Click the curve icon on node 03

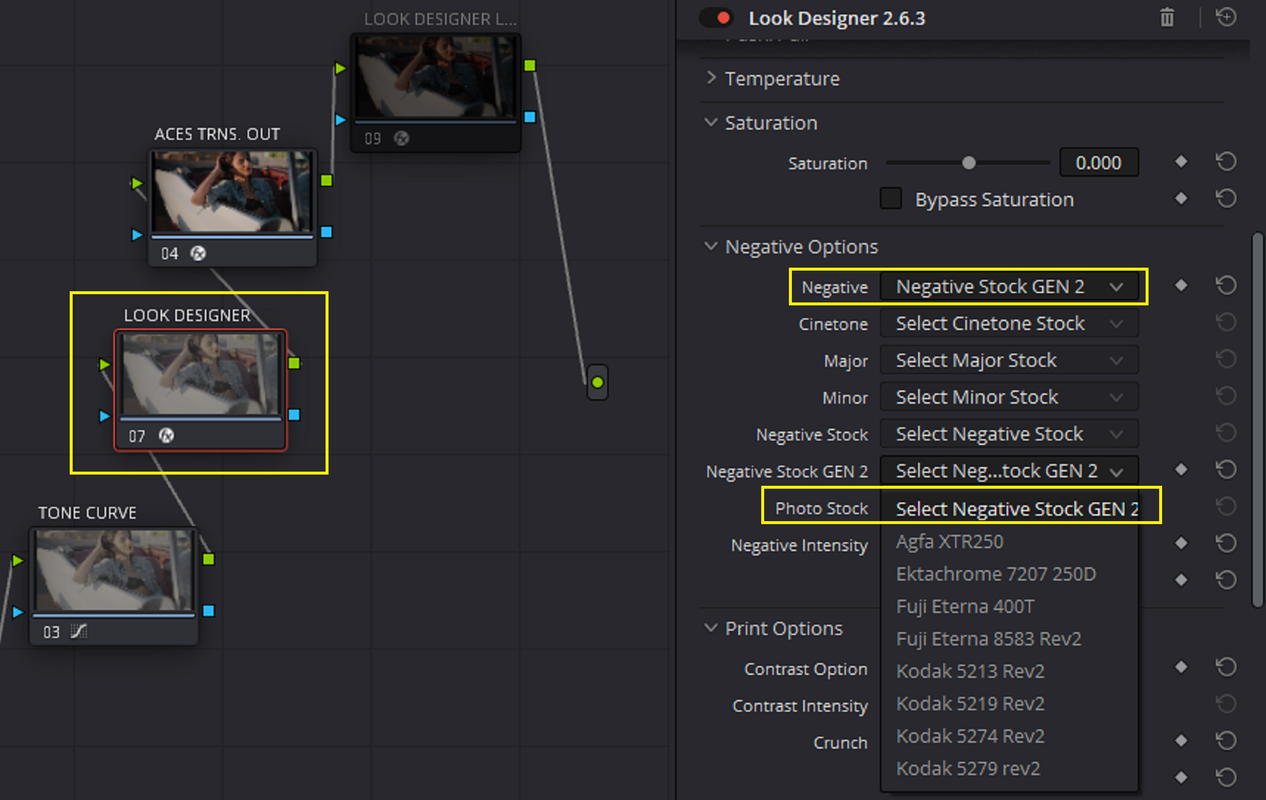coord(78,632)
